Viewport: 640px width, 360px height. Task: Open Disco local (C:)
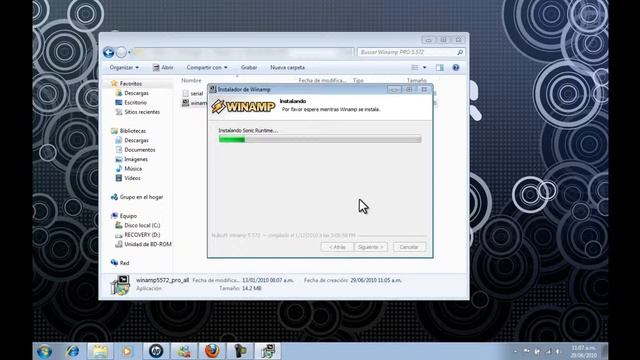pos(142,225)
